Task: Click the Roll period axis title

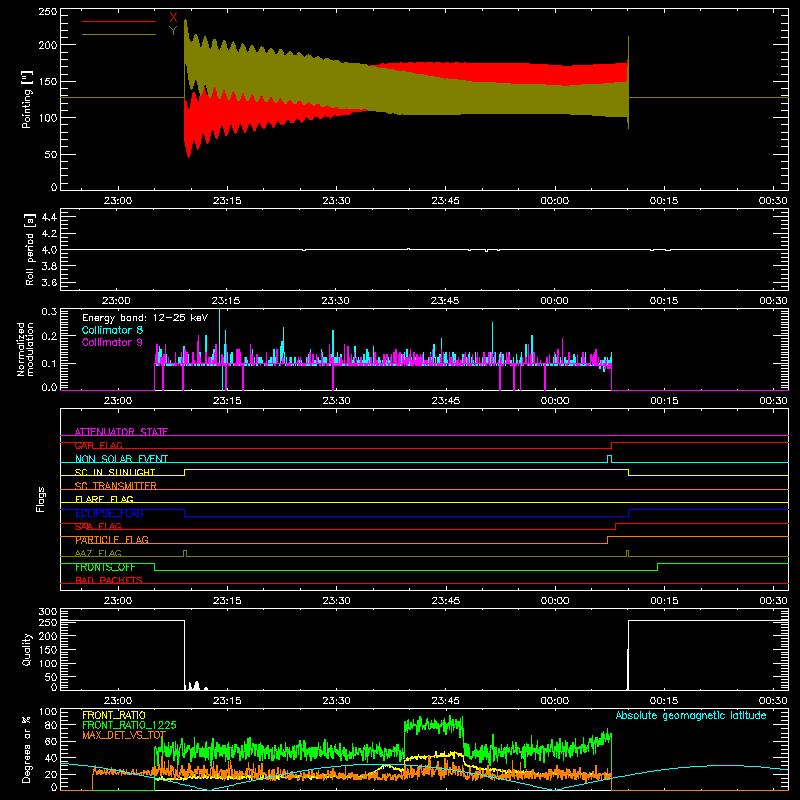Action: tap(29, 249)
